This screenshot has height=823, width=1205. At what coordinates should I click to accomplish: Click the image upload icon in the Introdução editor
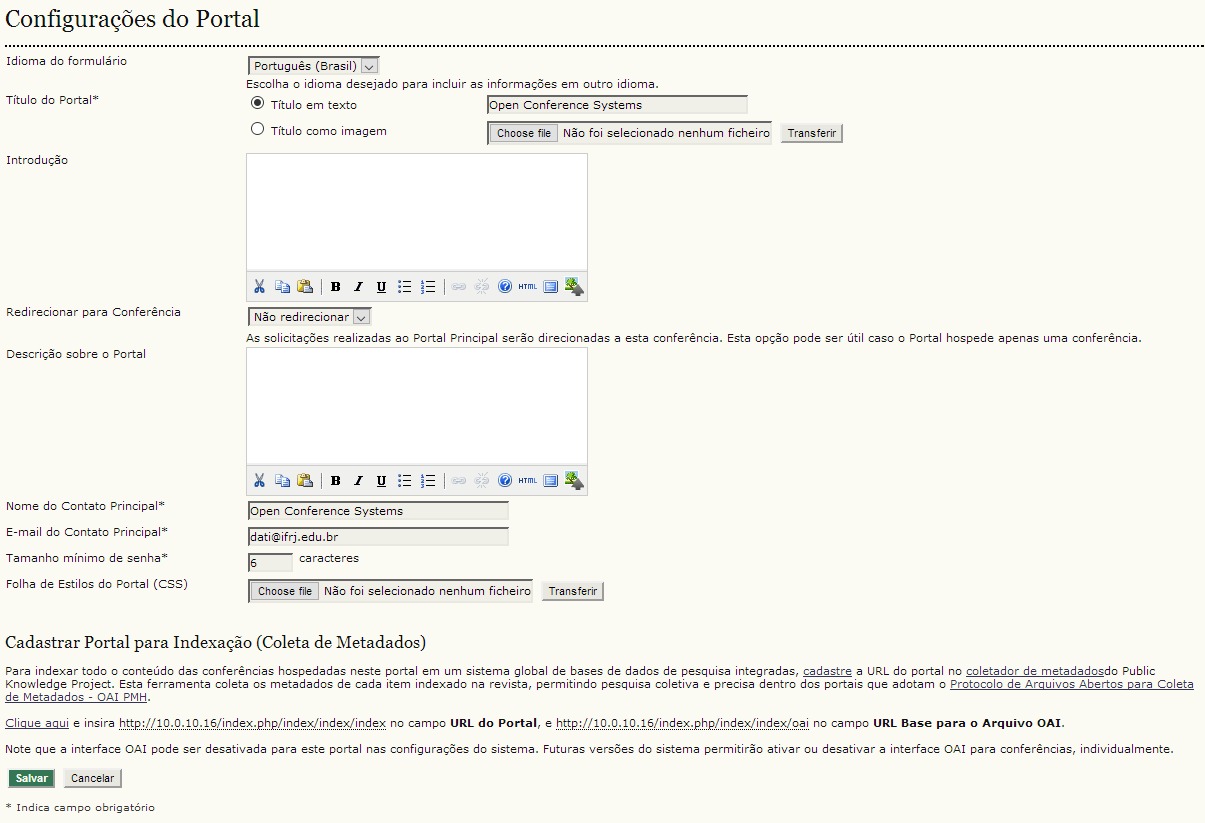point(574,287)
